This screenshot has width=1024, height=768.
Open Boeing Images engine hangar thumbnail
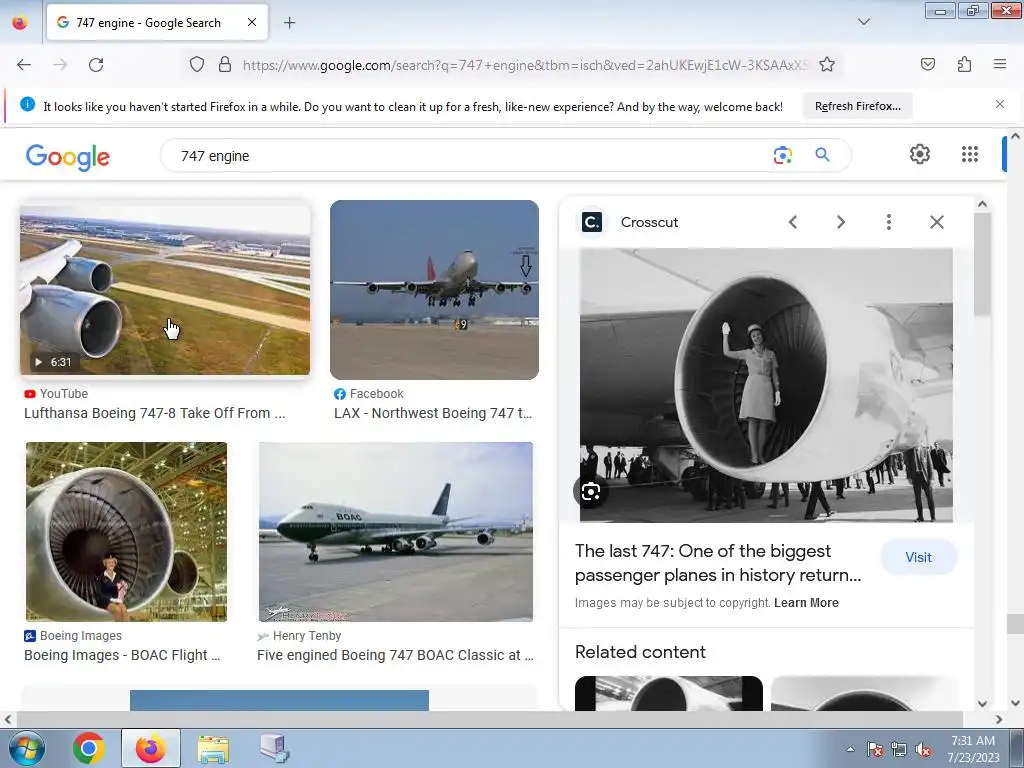pyautogui.click(x=127, y=532)
